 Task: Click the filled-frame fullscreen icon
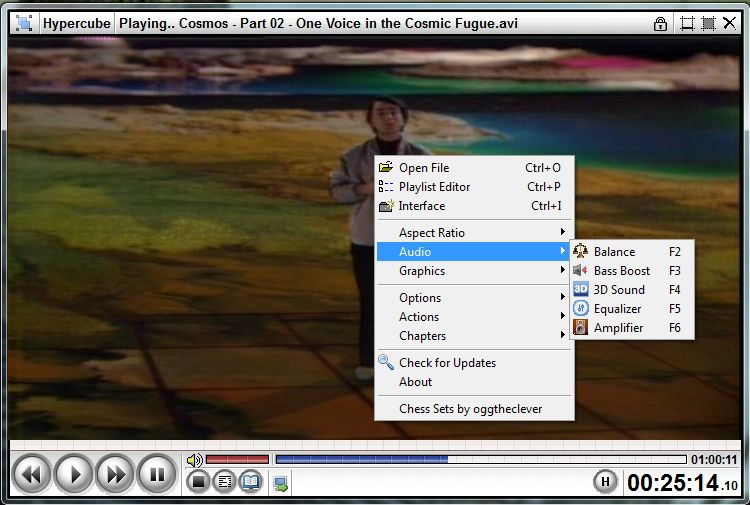pyautogui.click(x=708, y=23)
